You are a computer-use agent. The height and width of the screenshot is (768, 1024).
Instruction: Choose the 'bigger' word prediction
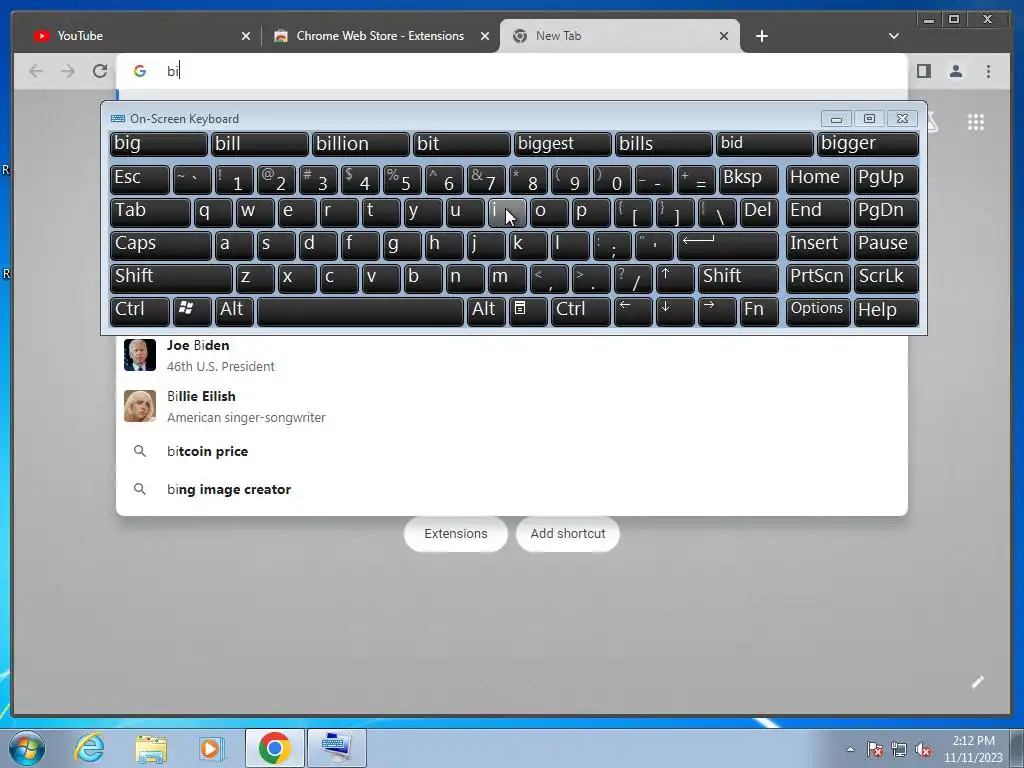868,144
